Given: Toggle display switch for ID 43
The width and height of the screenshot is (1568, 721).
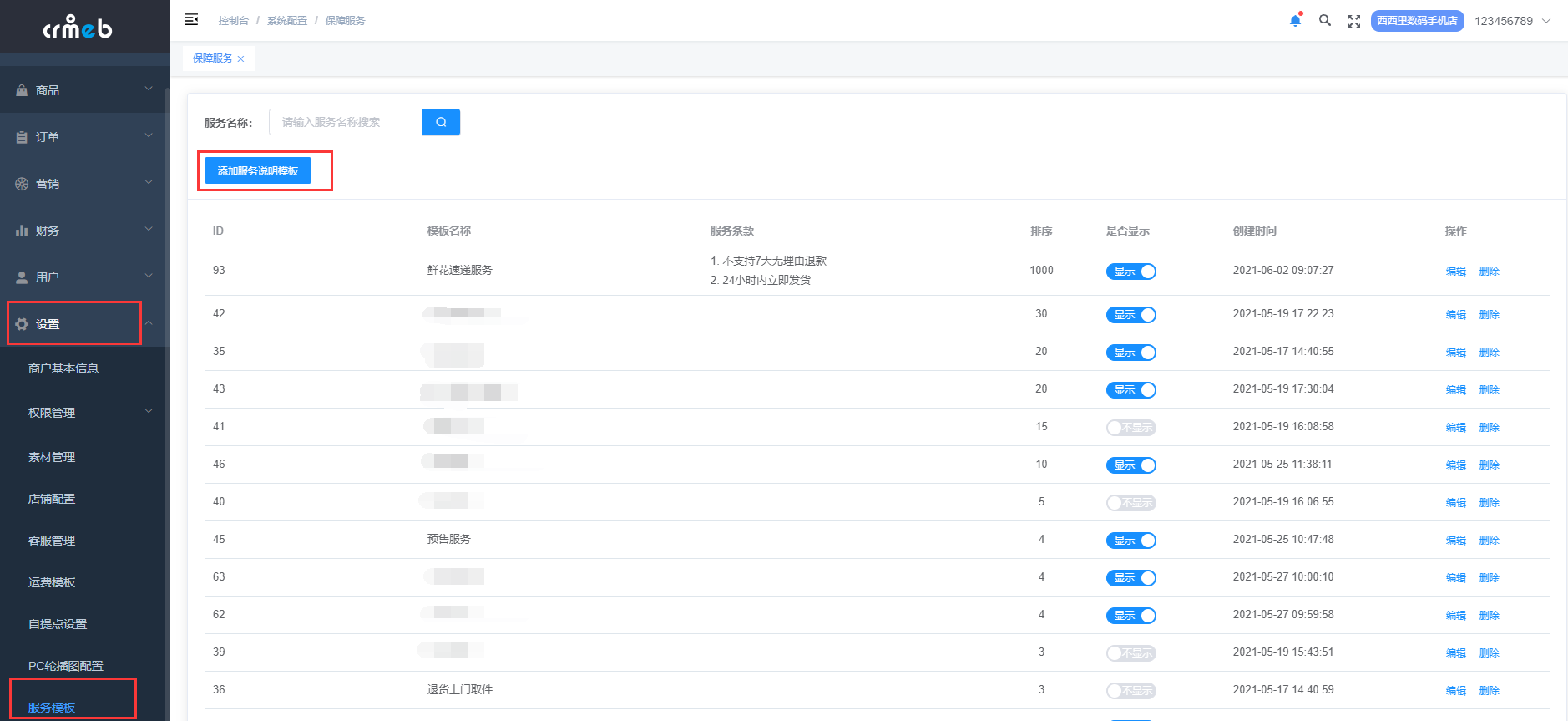Looking at the screenshot, I should click(x=1130, y=390).
